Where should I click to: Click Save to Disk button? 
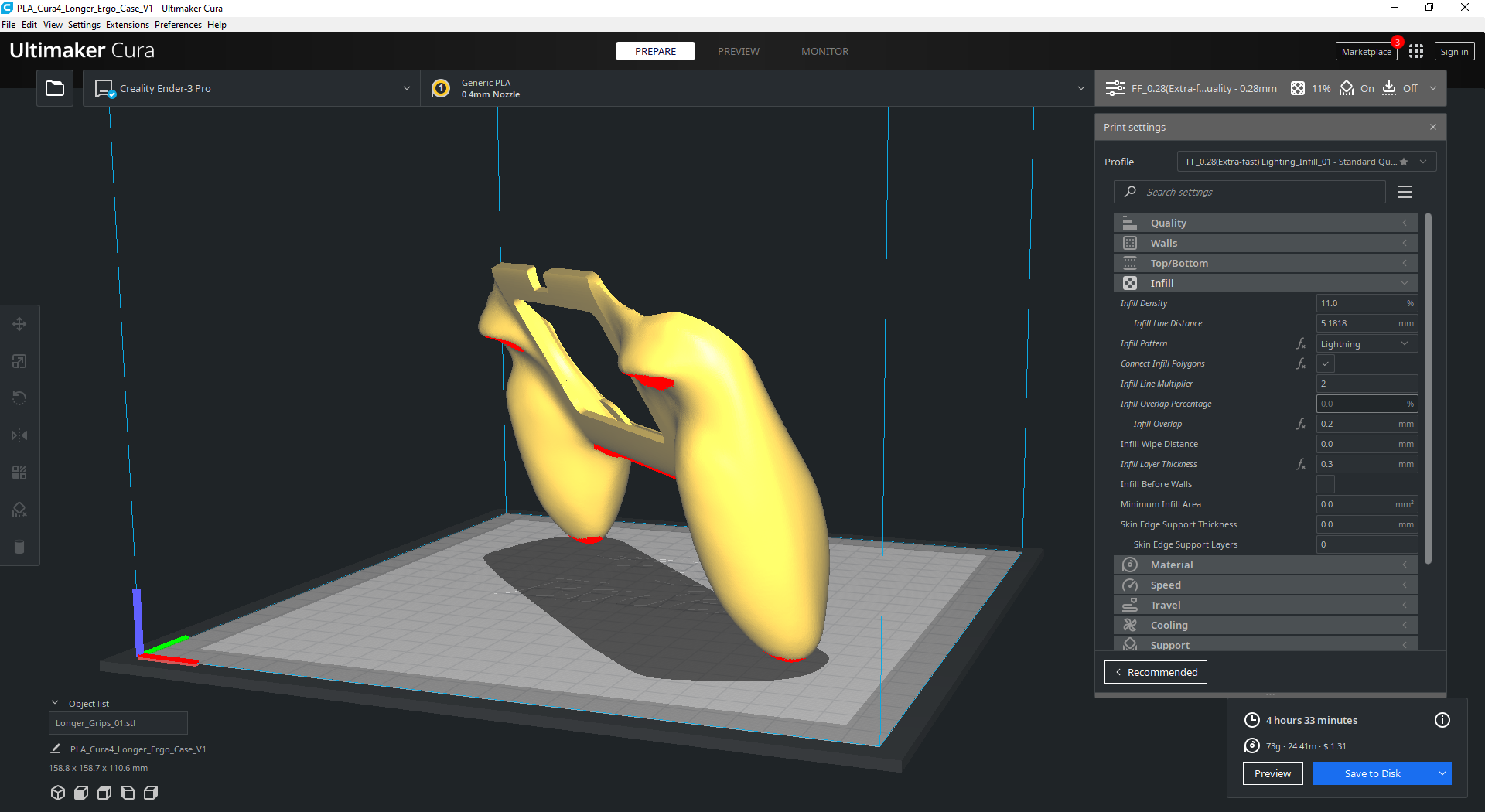coord(1373,773)
